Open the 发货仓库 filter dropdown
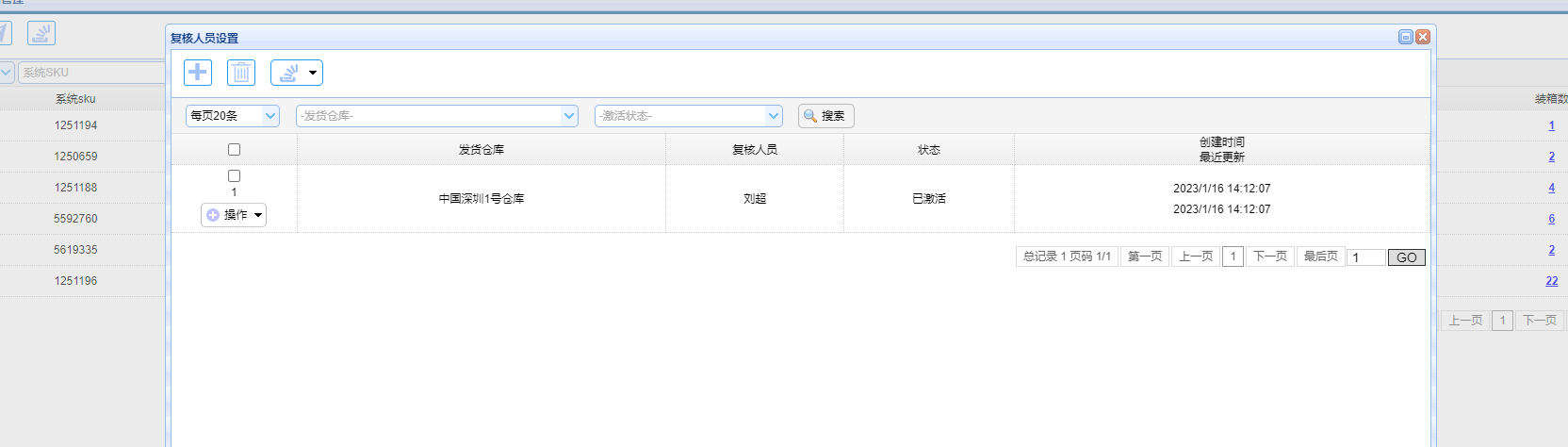 (437, 116)
